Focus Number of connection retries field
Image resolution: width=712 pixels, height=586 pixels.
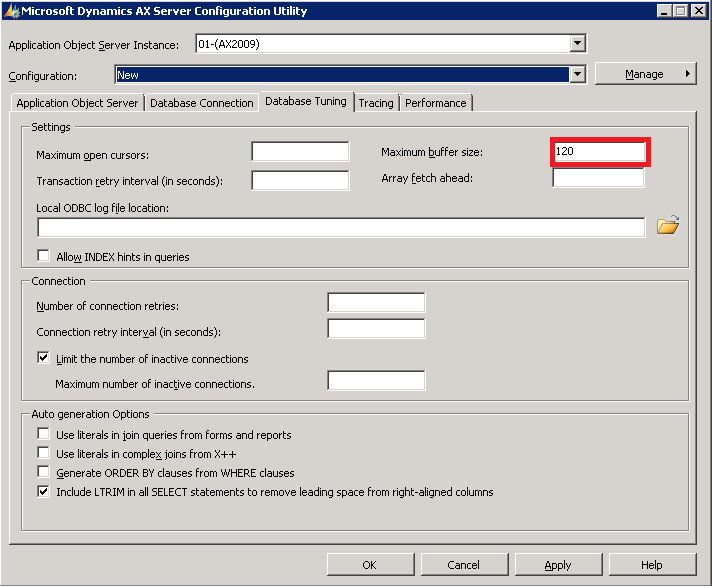(376, 302)
